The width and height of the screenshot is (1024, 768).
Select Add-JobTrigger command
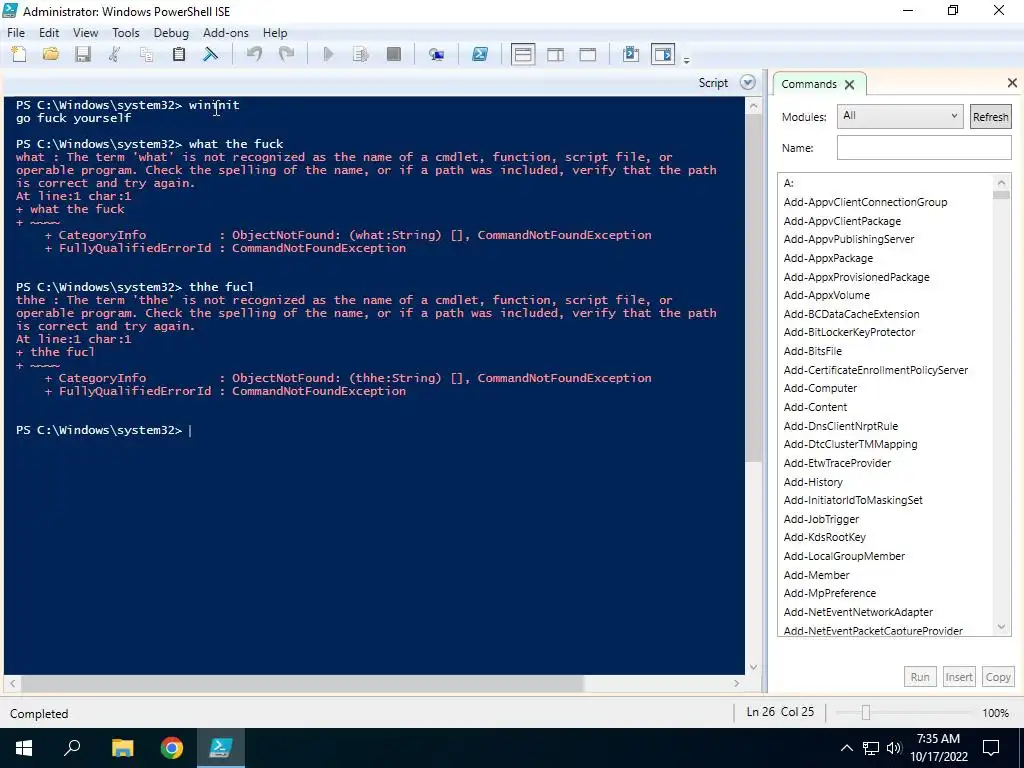(x=821, y=519)
